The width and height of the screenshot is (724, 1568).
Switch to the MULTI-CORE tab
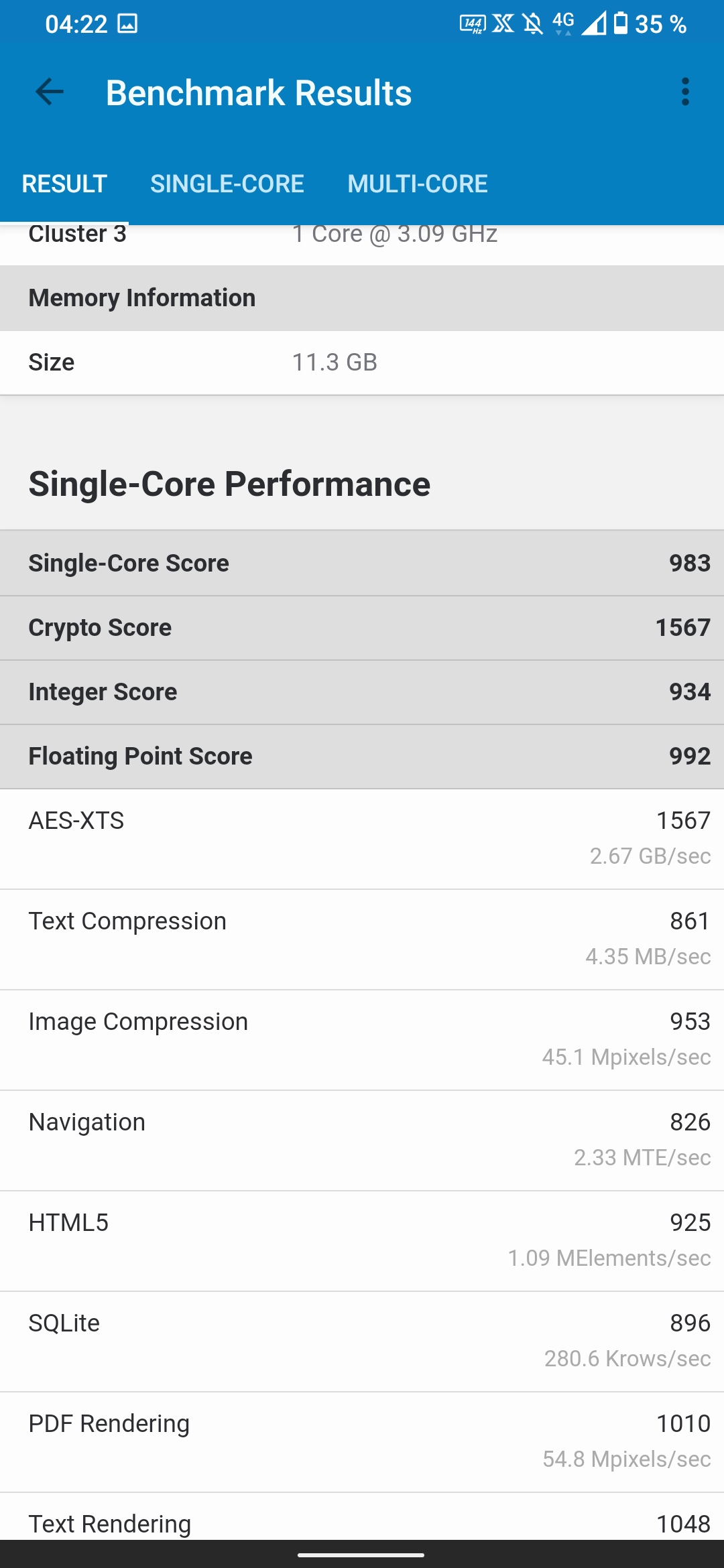(x=417, y=184)
